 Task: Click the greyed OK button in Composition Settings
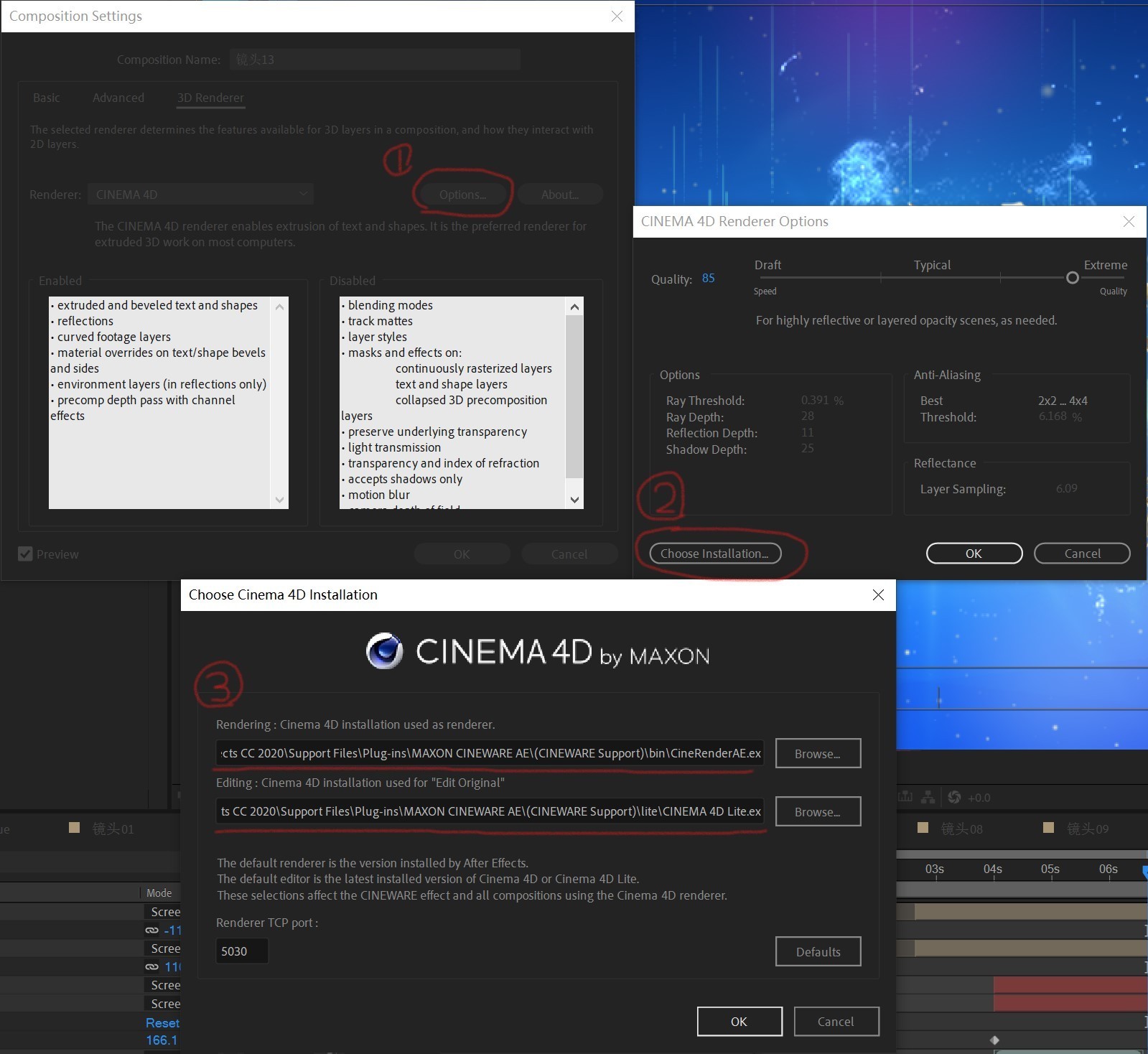tap(462, 554)
